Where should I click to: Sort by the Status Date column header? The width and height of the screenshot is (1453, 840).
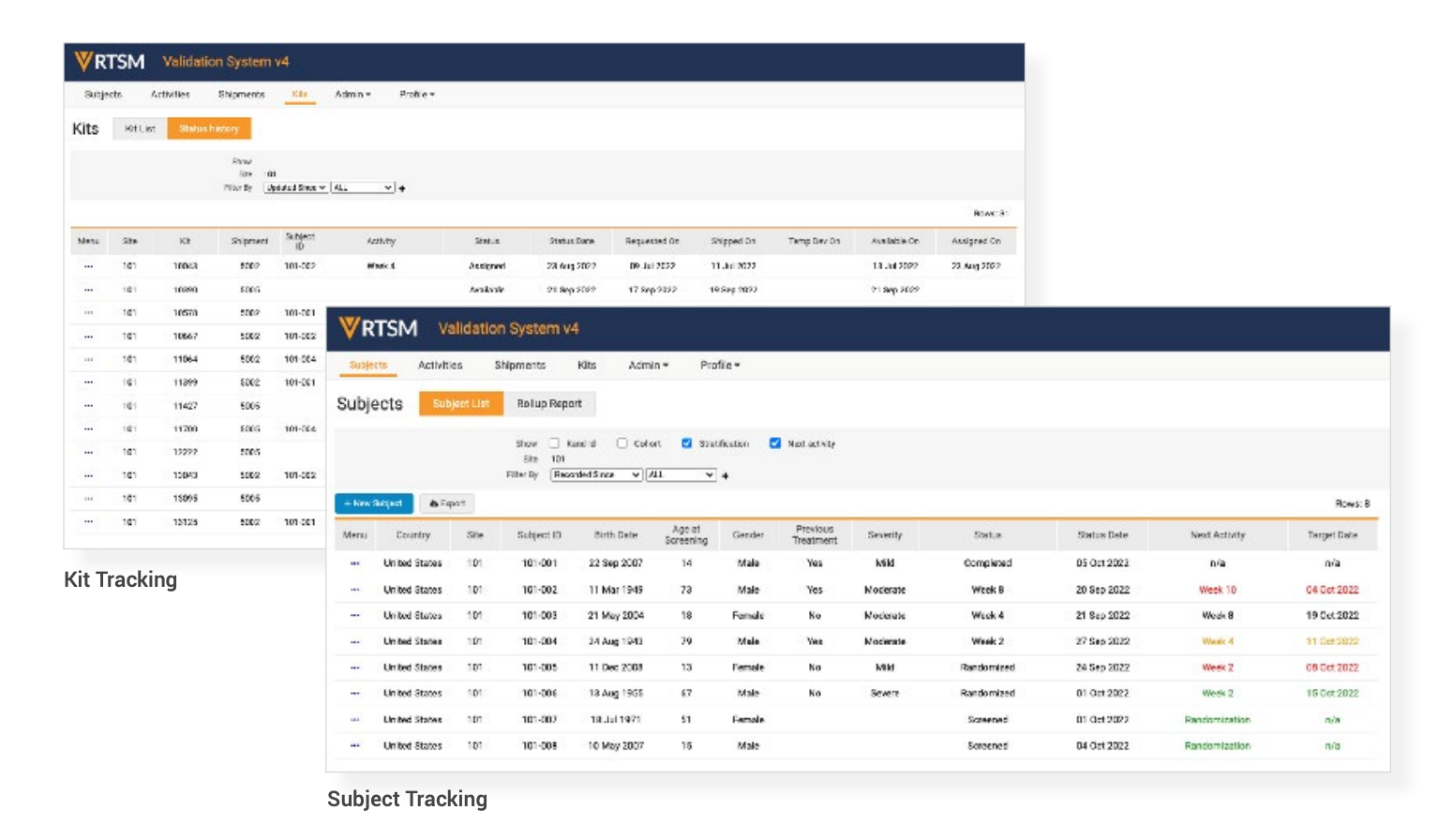(1102, 535)
